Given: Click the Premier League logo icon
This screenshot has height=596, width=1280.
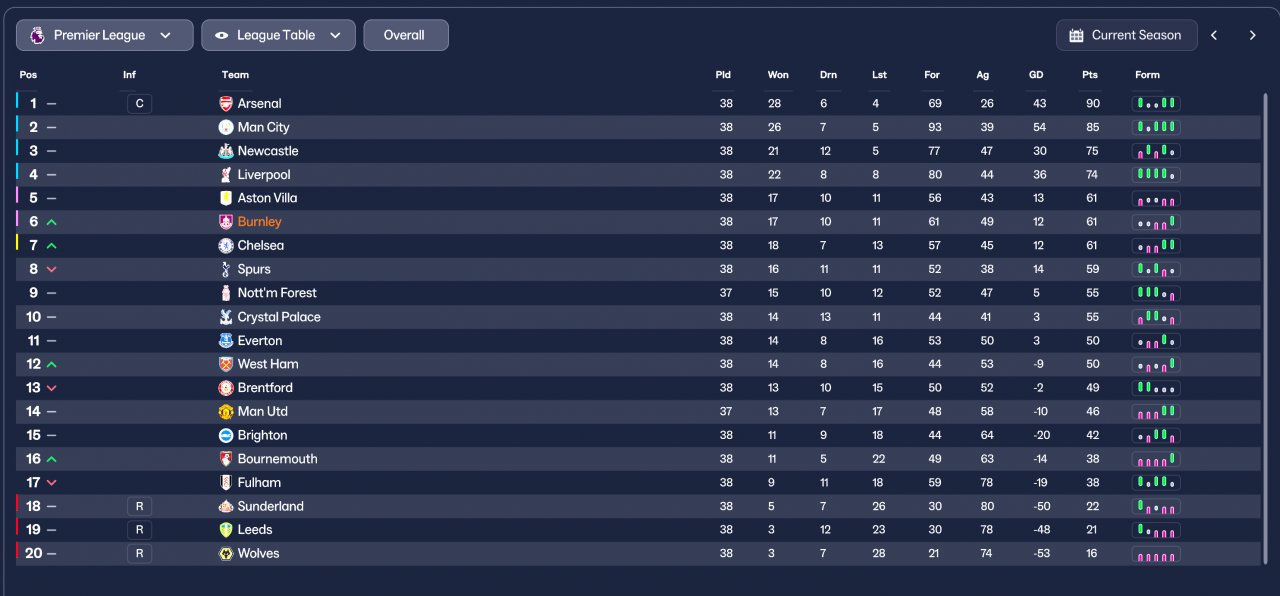Looking at the screenshot, I should click(36, 35).
